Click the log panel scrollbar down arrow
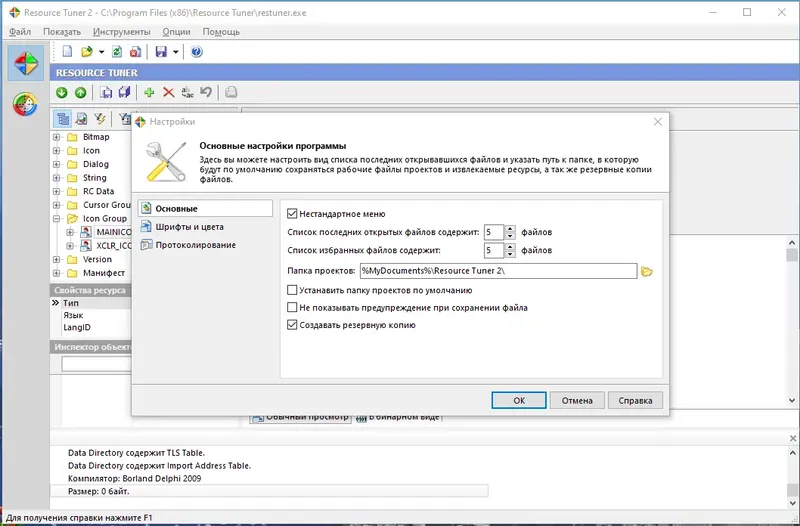 (793, 504)
